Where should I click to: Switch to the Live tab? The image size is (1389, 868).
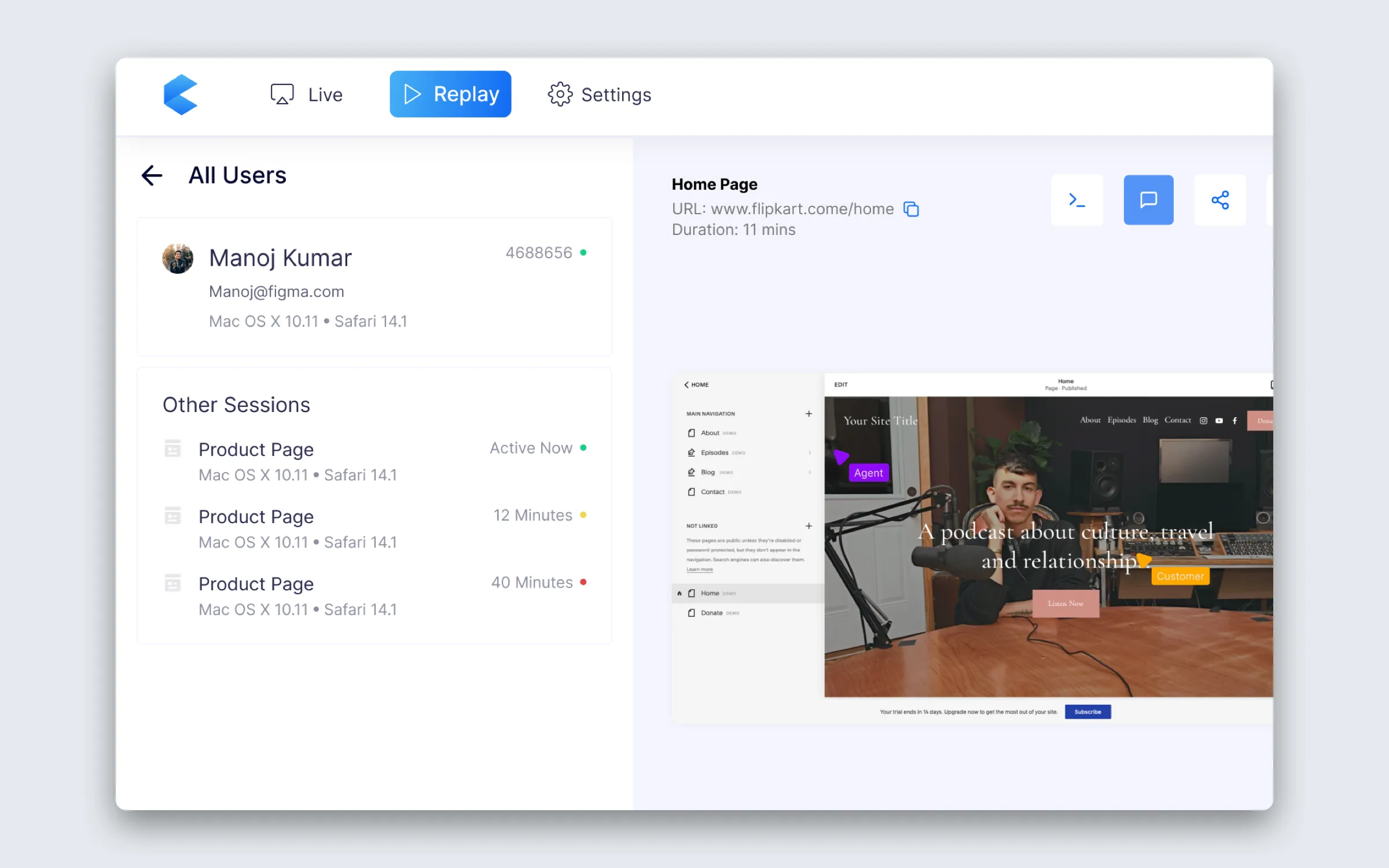(307, 94)
